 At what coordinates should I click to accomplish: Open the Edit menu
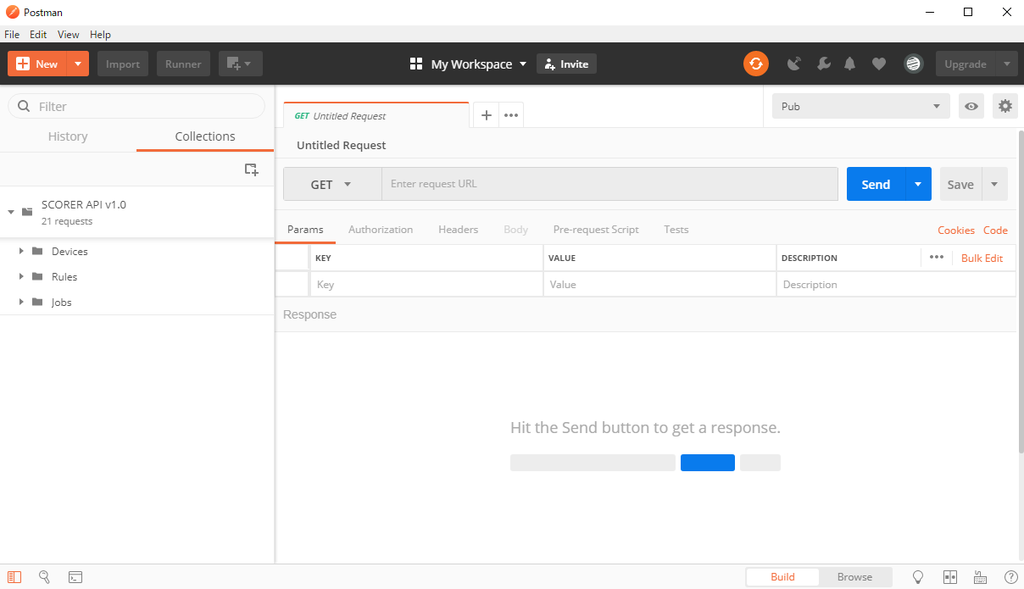point(38,35)
